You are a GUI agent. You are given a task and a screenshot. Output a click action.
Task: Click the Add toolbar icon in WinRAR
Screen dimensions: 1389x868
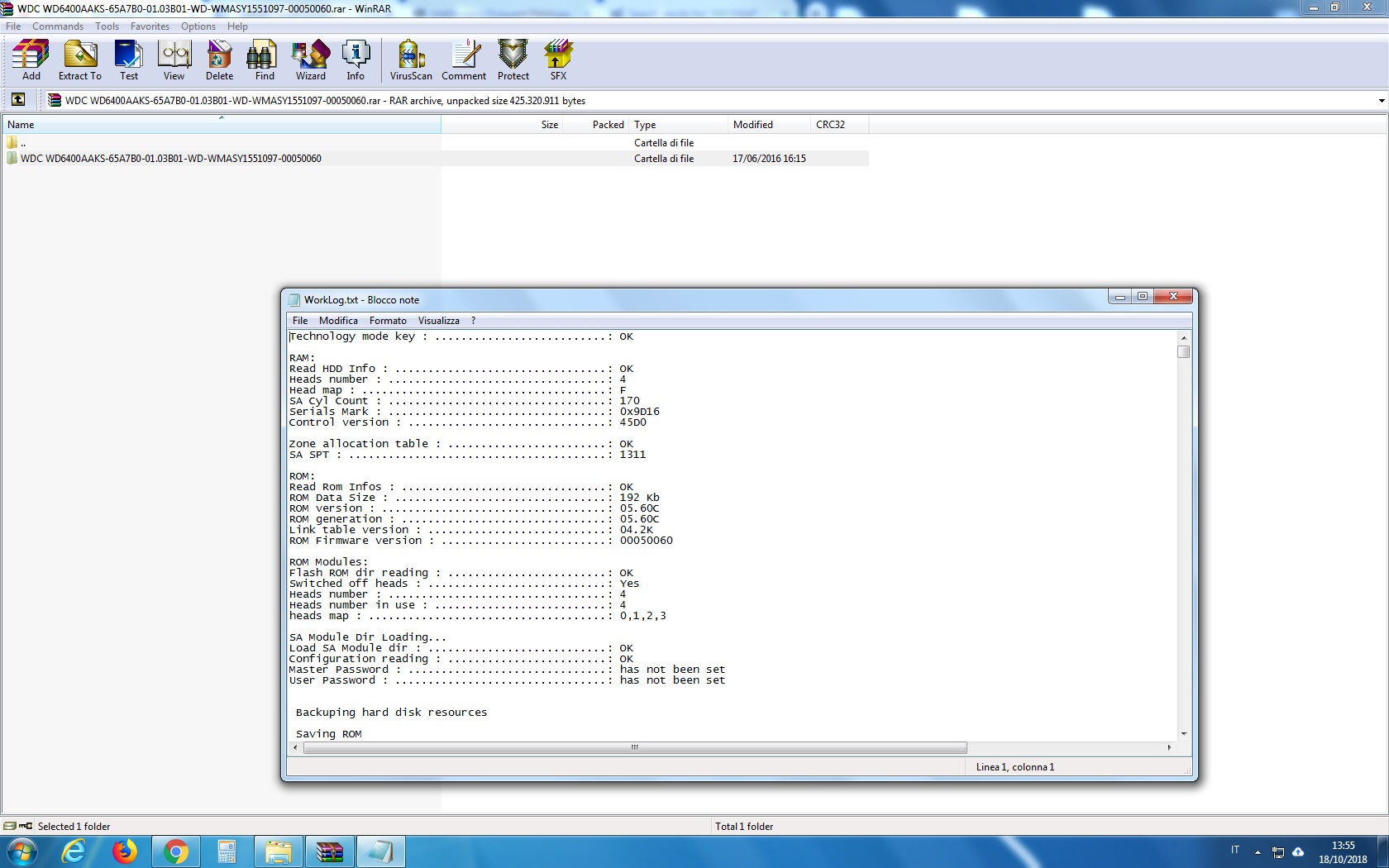(x=31, y=60)
